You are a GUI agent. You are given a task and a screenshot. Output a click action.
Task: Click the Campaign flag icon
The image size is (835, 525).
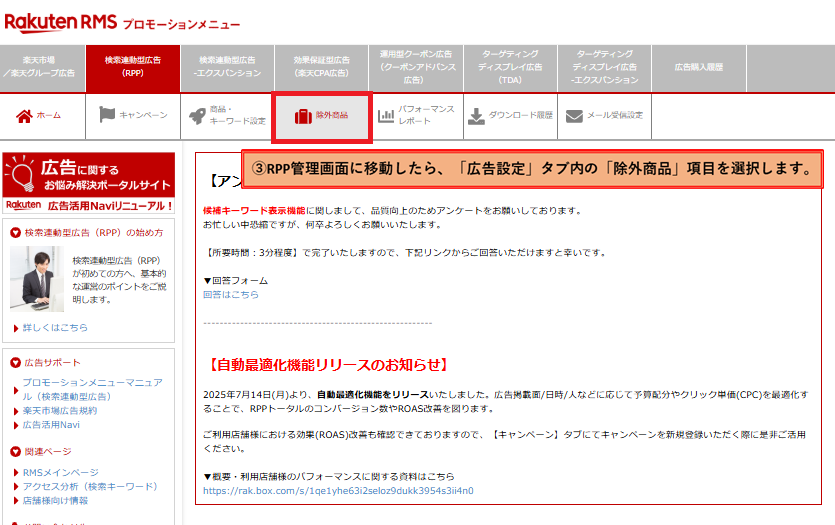[x=107, y=116]
